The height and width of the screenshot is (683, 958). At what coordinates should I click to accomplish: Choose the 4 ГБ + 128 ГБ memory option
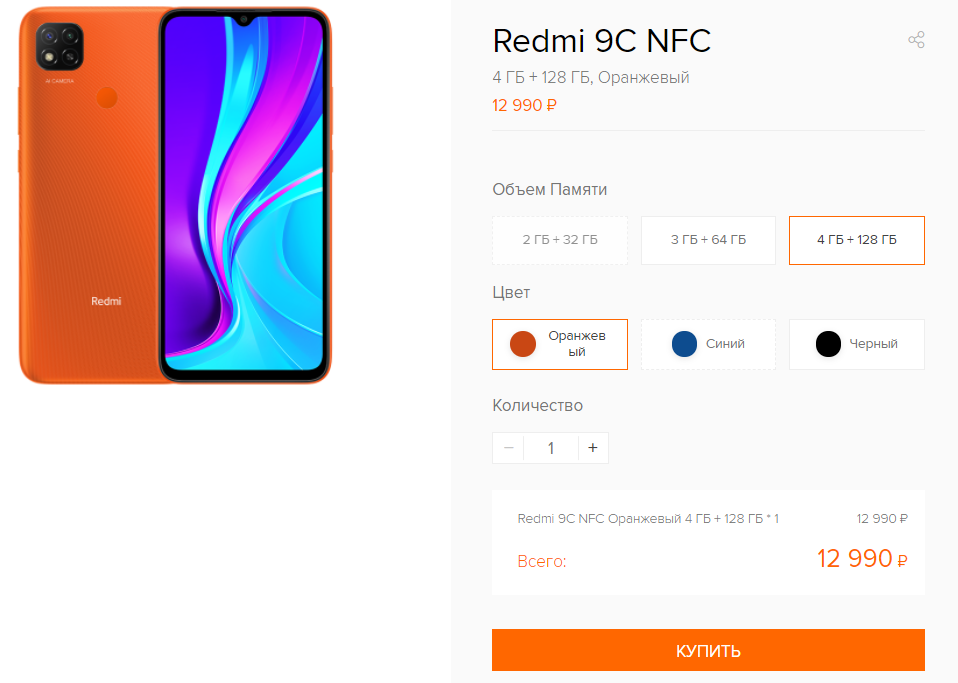tap(856, 240)
